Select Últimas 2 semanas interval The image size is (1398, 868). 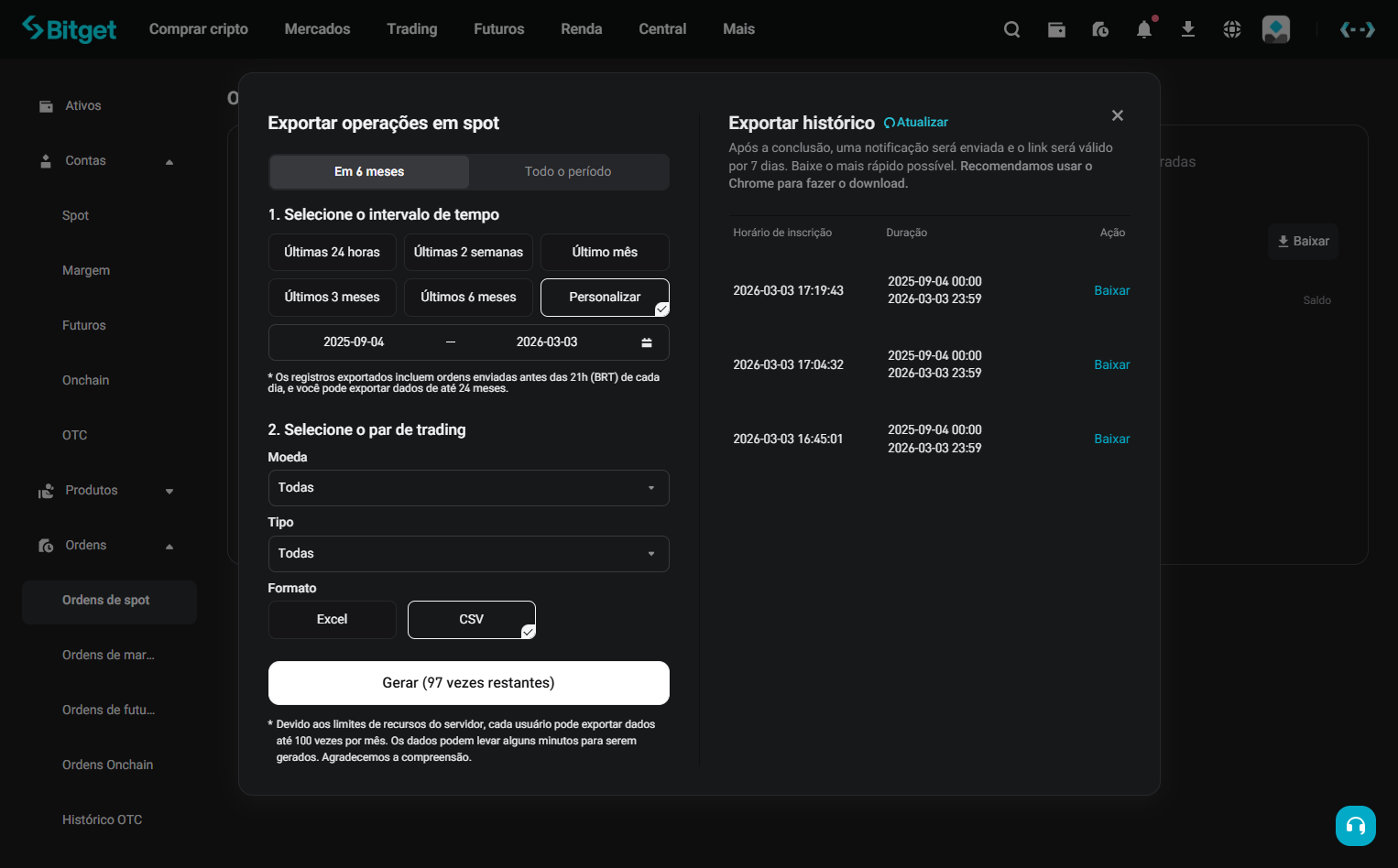point(468,252)
